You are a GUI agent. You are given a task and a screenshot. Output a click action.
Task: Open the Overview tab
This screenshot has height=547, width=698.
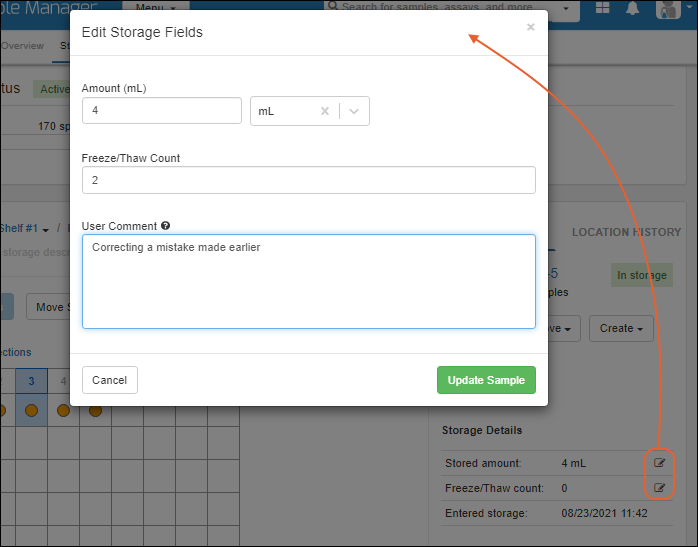tap(22, 46)
